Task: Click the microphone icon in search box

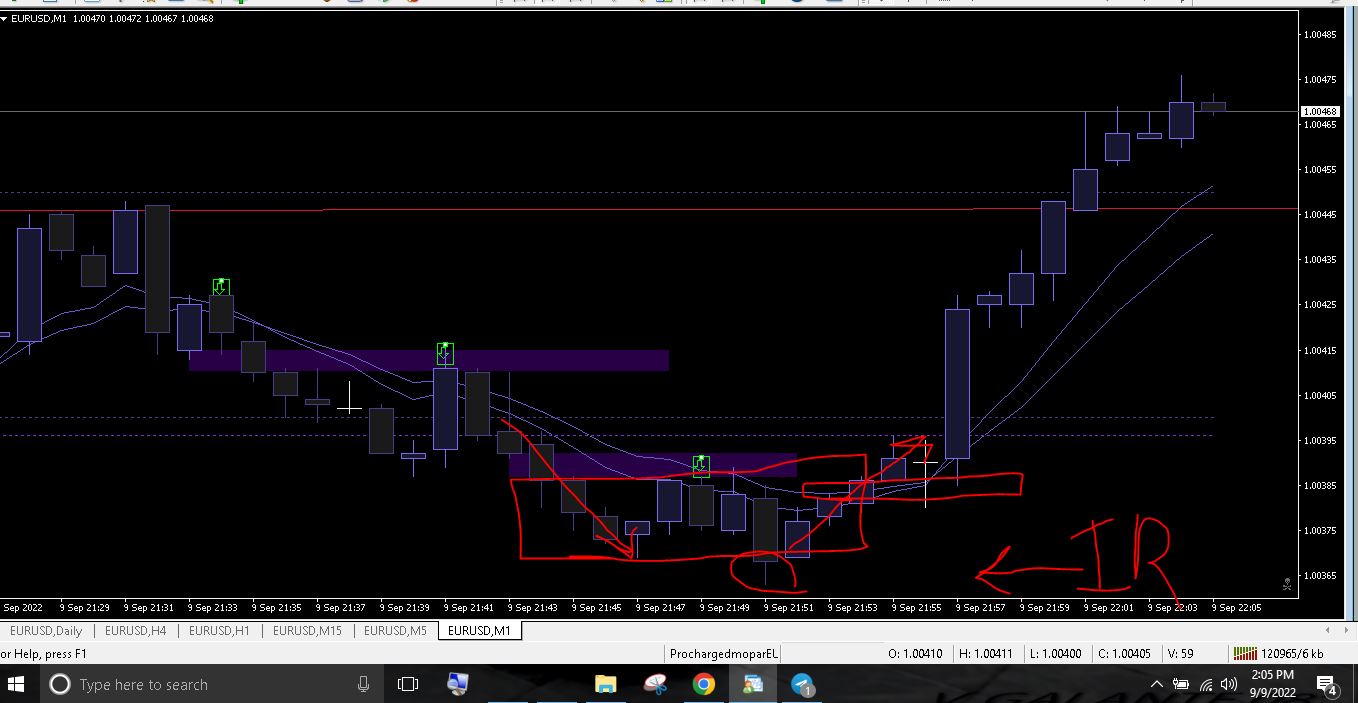Action: [363, 684]
